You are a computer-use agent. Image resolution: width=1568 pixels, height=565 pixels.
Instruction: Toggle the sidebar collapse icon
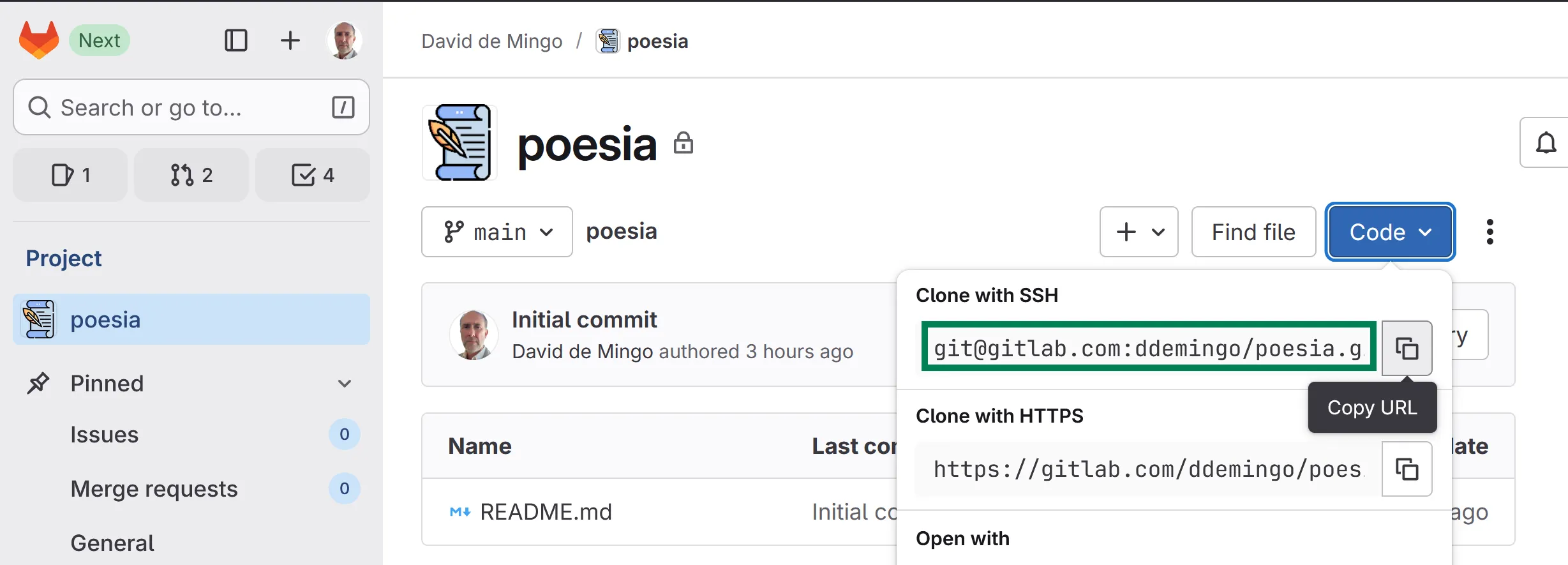pos(236,40)
